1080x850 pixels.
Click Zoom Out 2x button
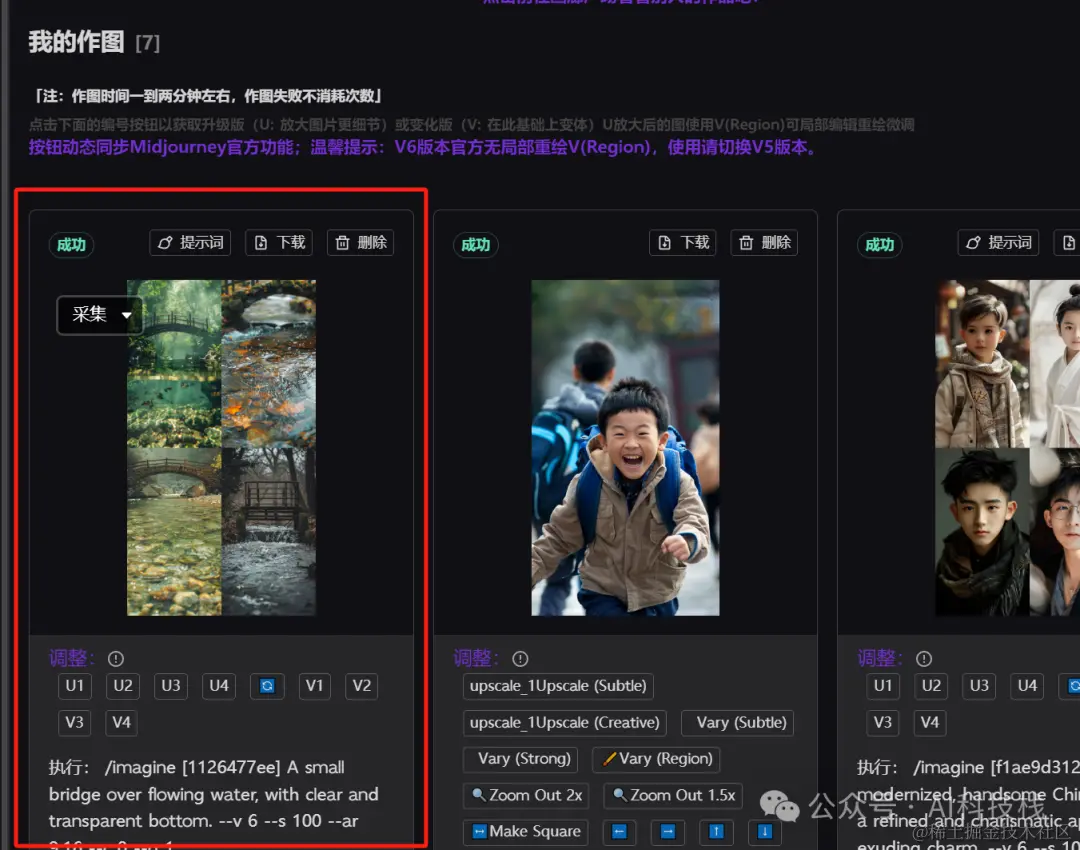coord(526,795)
